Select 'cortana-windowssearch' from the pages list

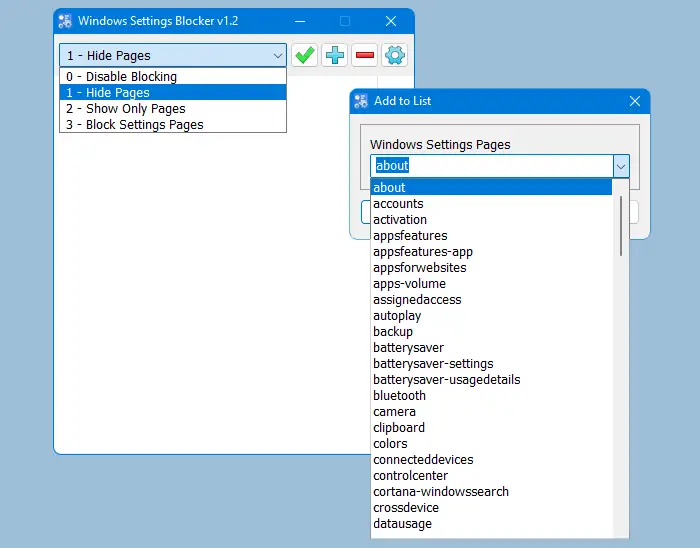[492, 492]
